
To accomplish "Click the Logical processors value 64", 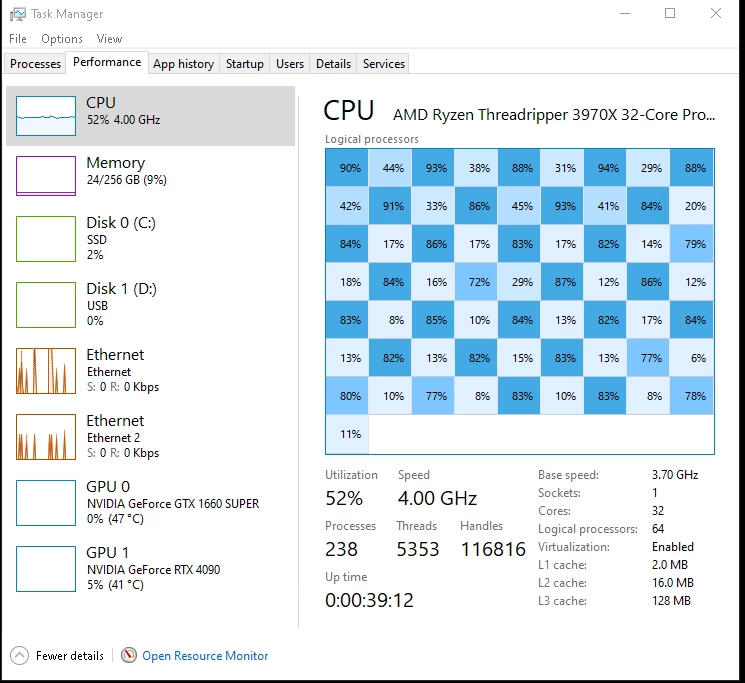I will coord(658,529).
